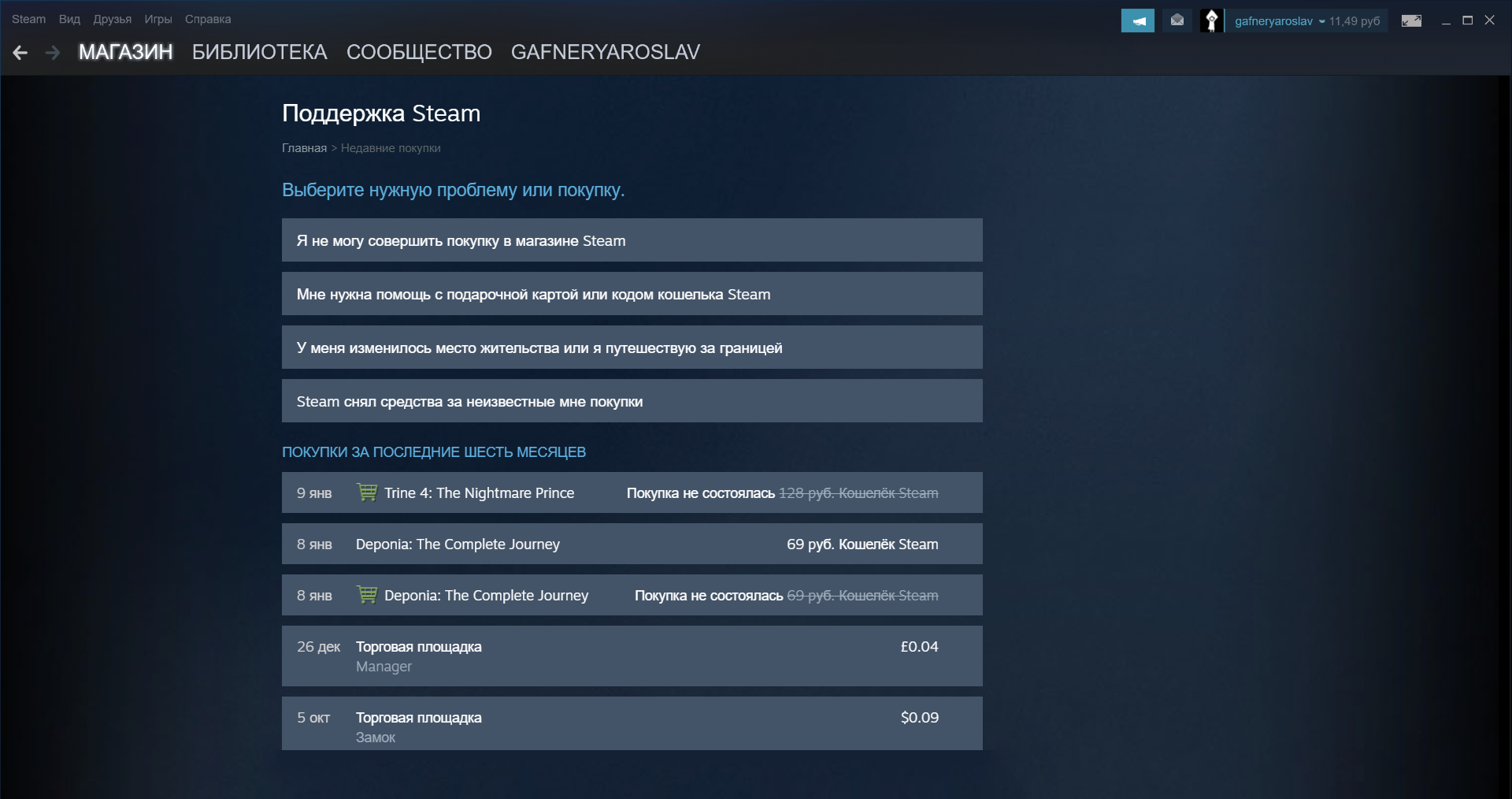Open the announcements megaphone icon

1137,20
